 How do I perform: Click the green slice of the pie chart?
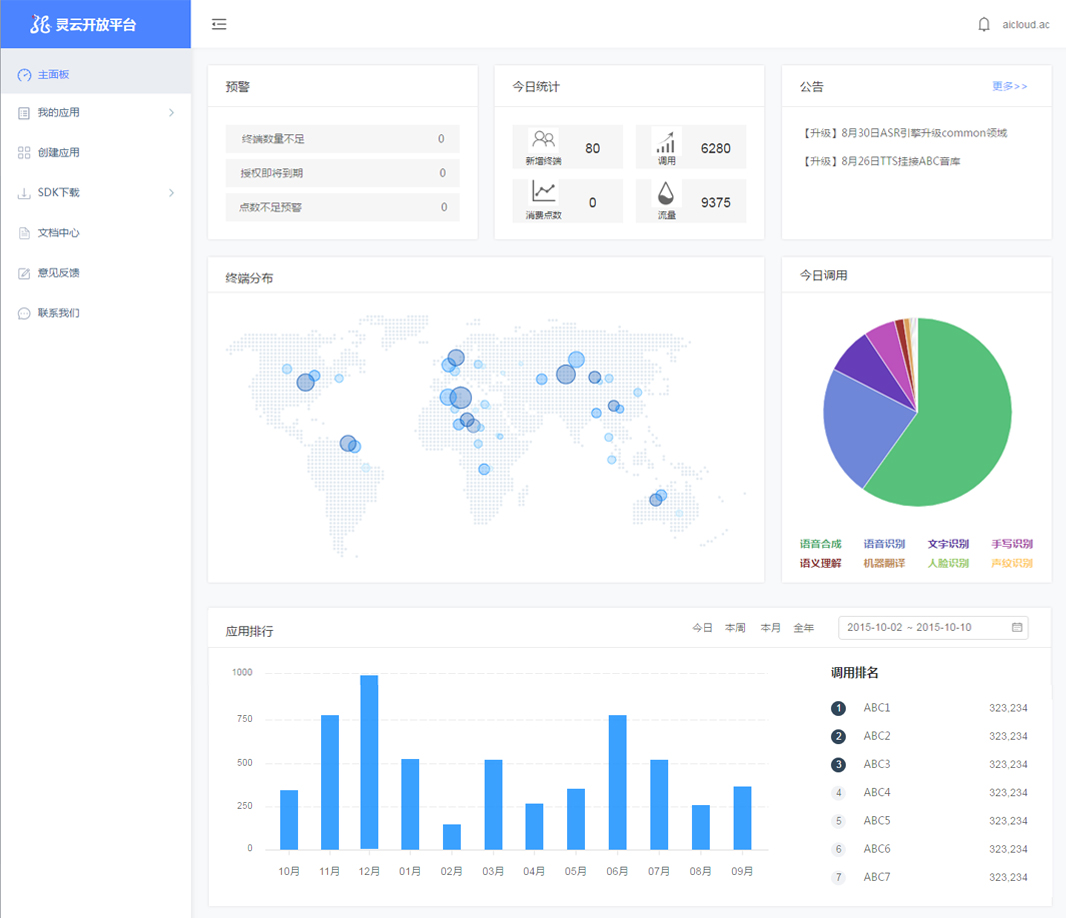pyautogui.click(x=960, y=420)
